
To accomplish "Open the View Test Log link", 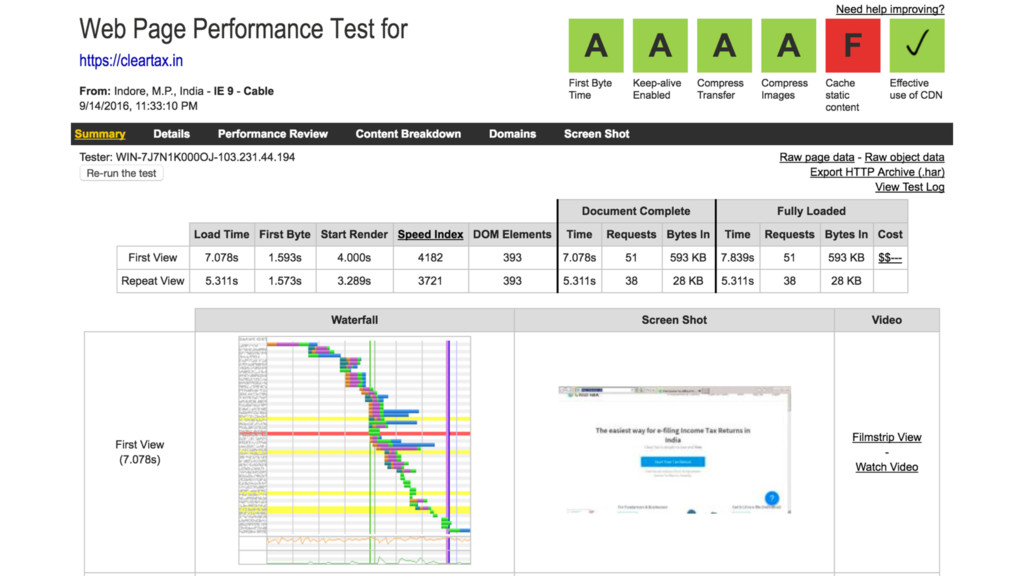I will [910, 187].
